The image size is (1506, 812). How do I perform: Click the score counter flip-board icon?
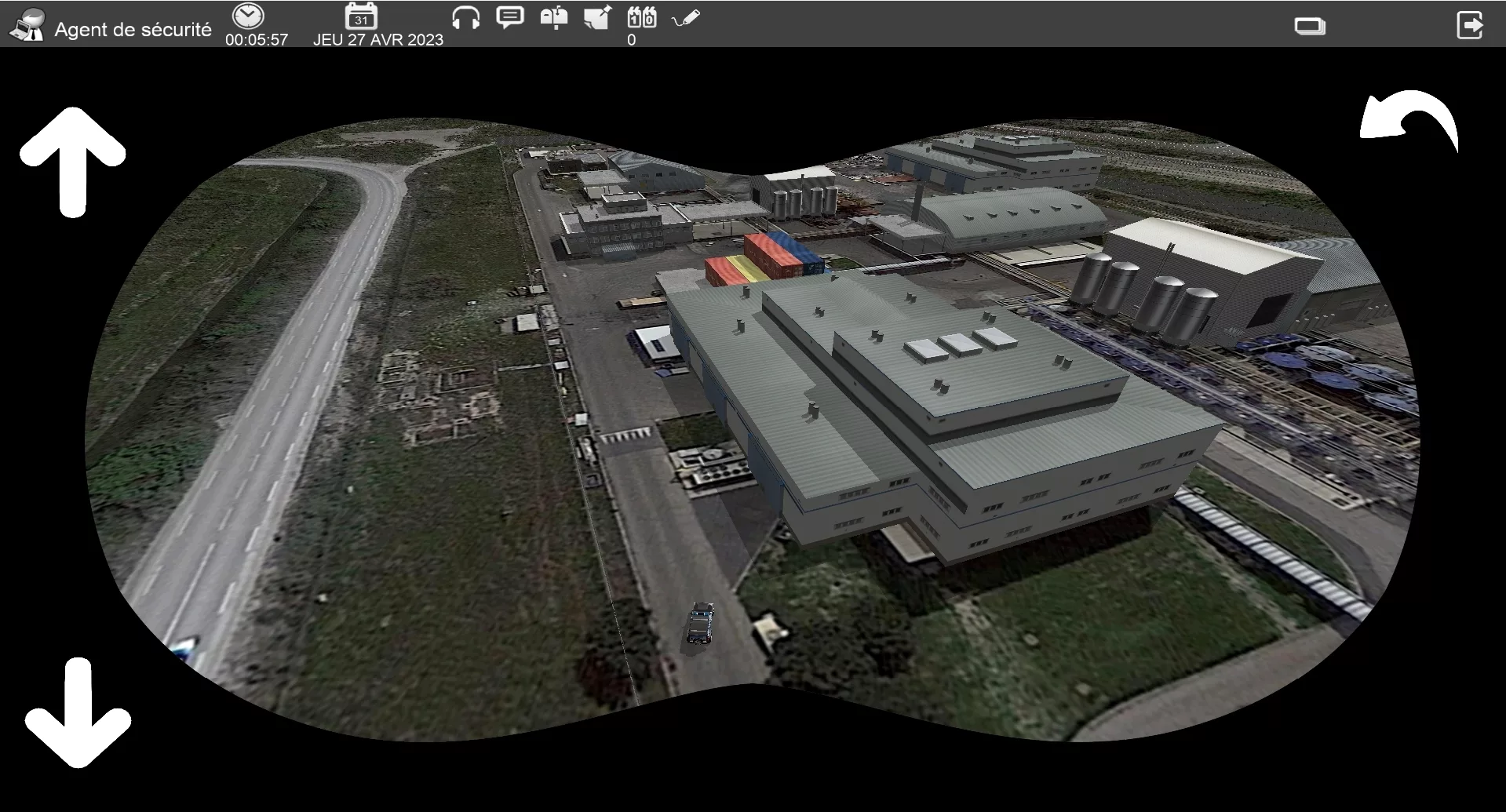click(x=642, y=17)
